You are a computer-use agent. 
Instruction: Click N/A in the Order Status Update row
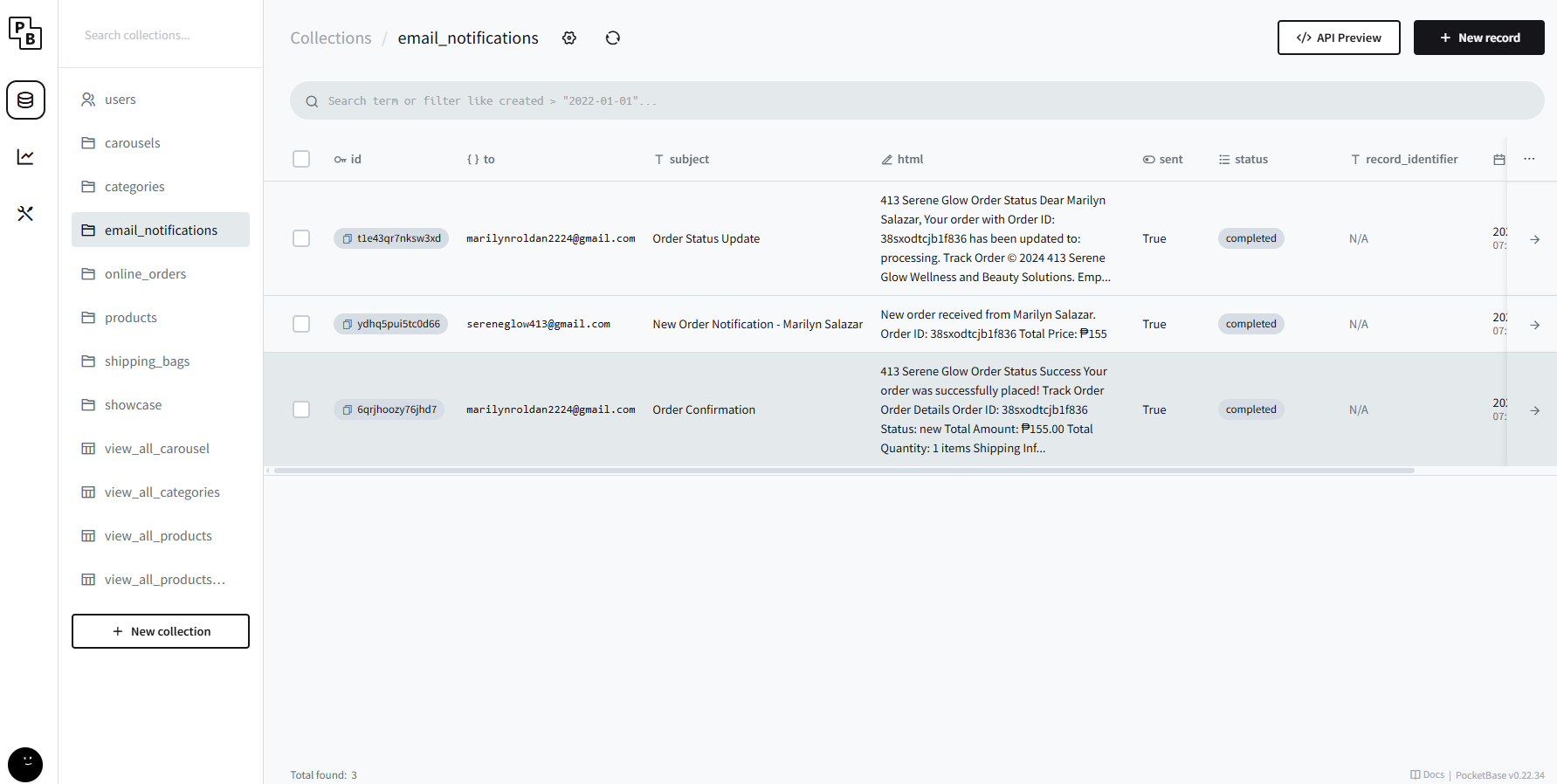(x=1359, y=238)
